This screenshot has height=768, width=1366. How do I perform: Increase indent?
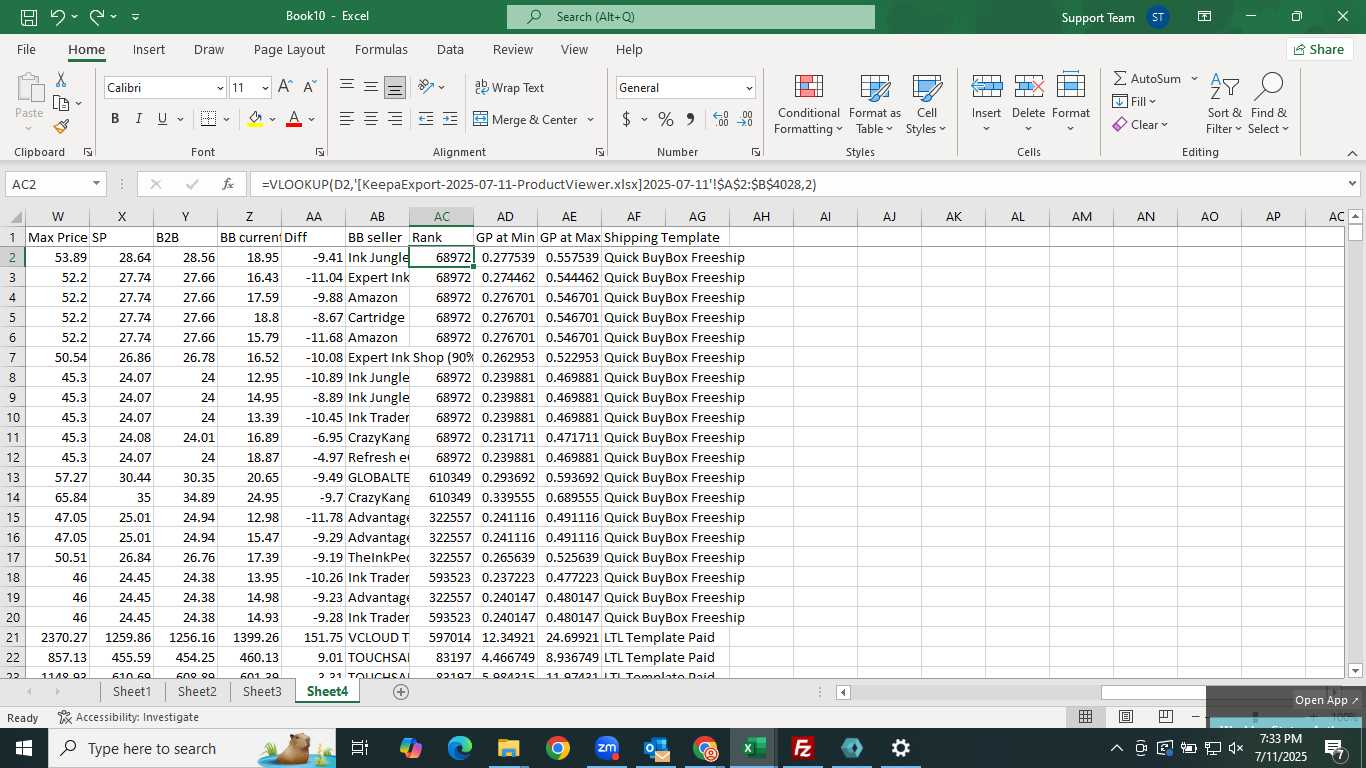coord(451,119)
